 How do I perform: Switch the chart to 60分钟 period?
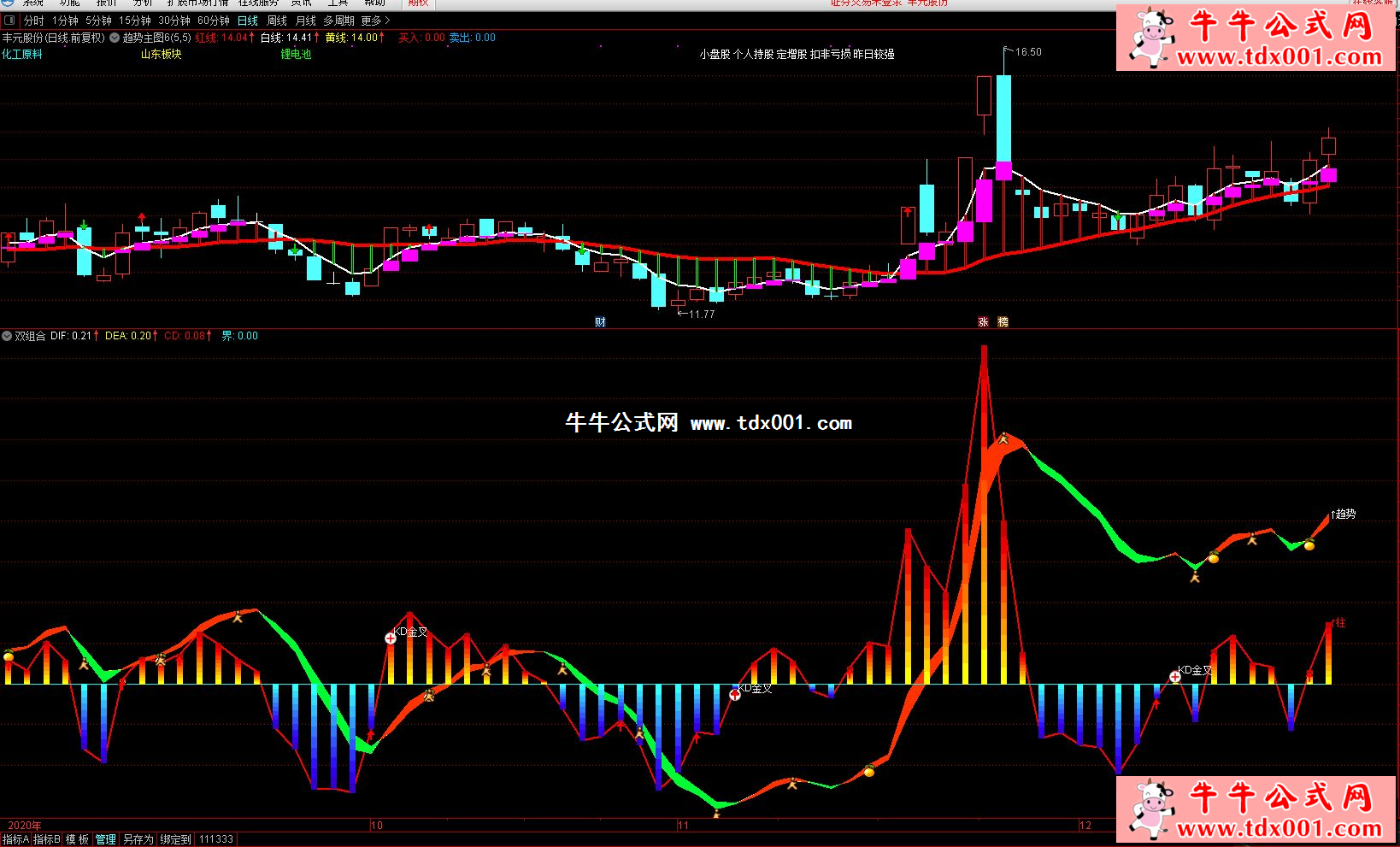pos(213,21)
